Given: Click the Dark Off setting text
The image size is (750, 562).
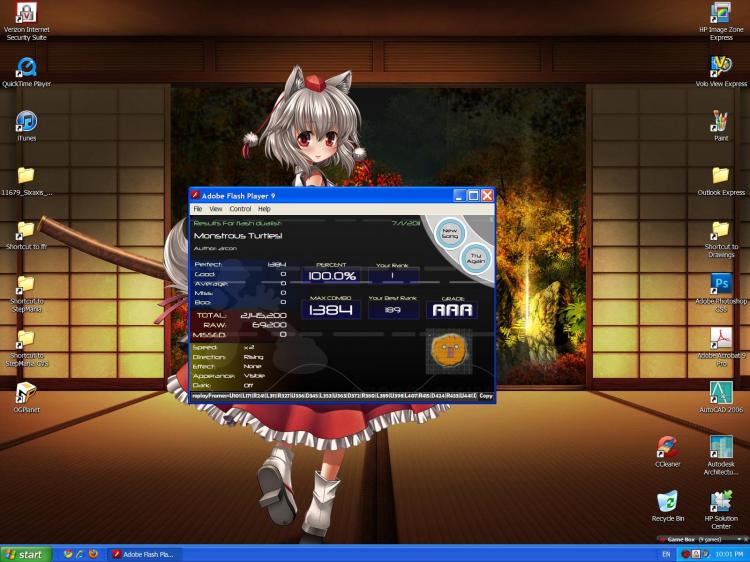Looking at the screenshot, I should pos(223,385).
